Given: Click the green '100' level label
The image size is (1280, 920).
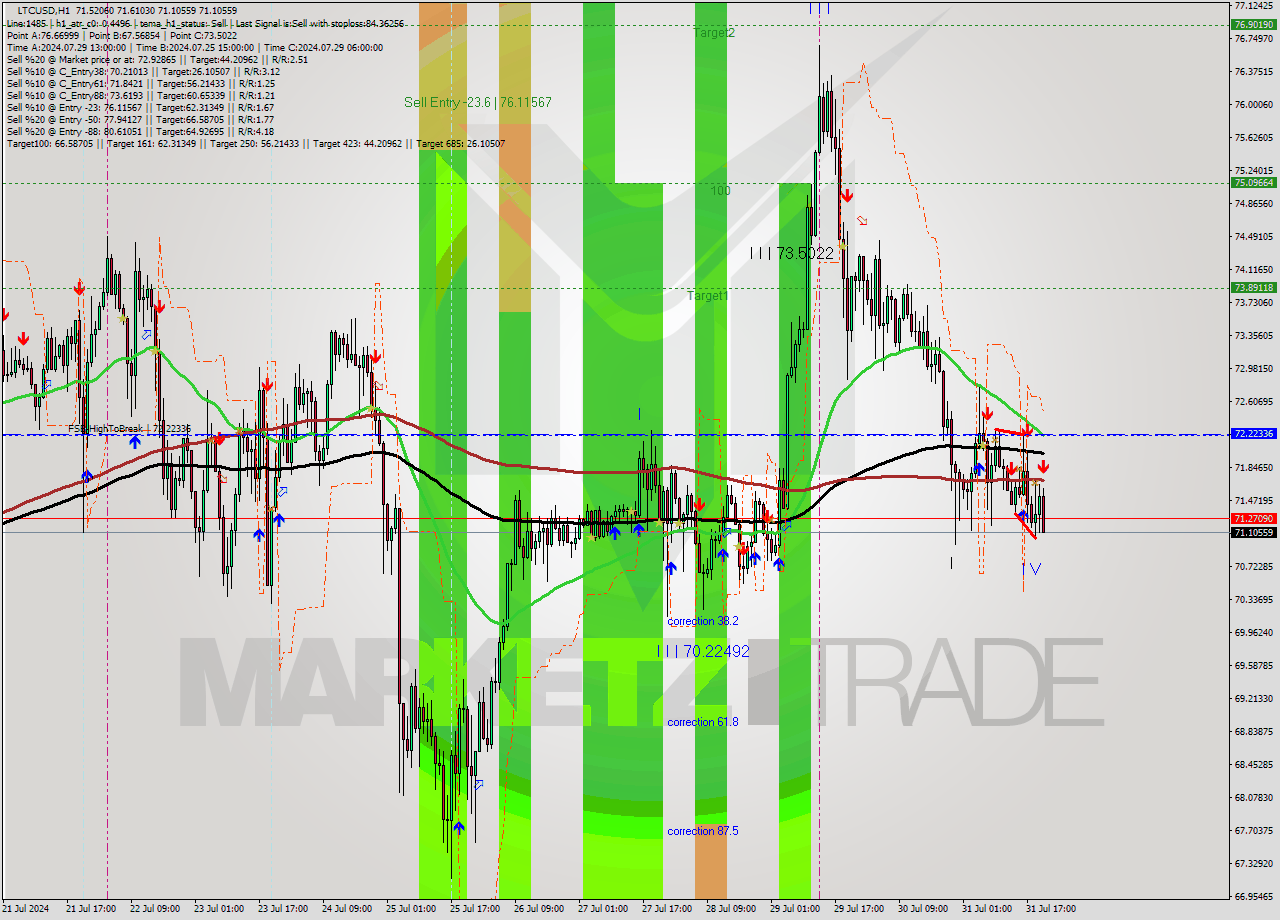Looking at the screenshot, I should point(721,190).
